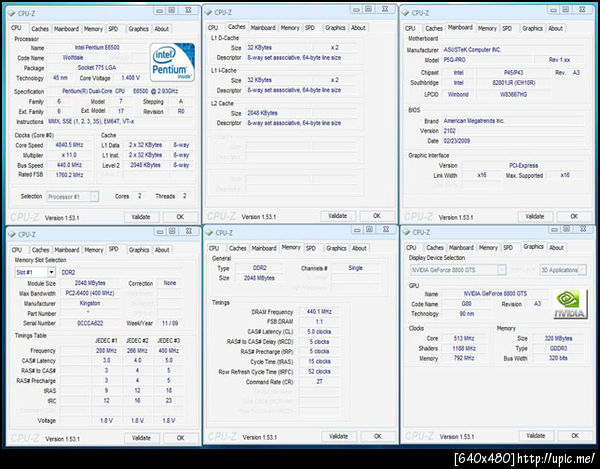Screen dimensions: 600x469
Task: Open the Processor #1 selection dropdown
Action: click(x=94, y=197)
